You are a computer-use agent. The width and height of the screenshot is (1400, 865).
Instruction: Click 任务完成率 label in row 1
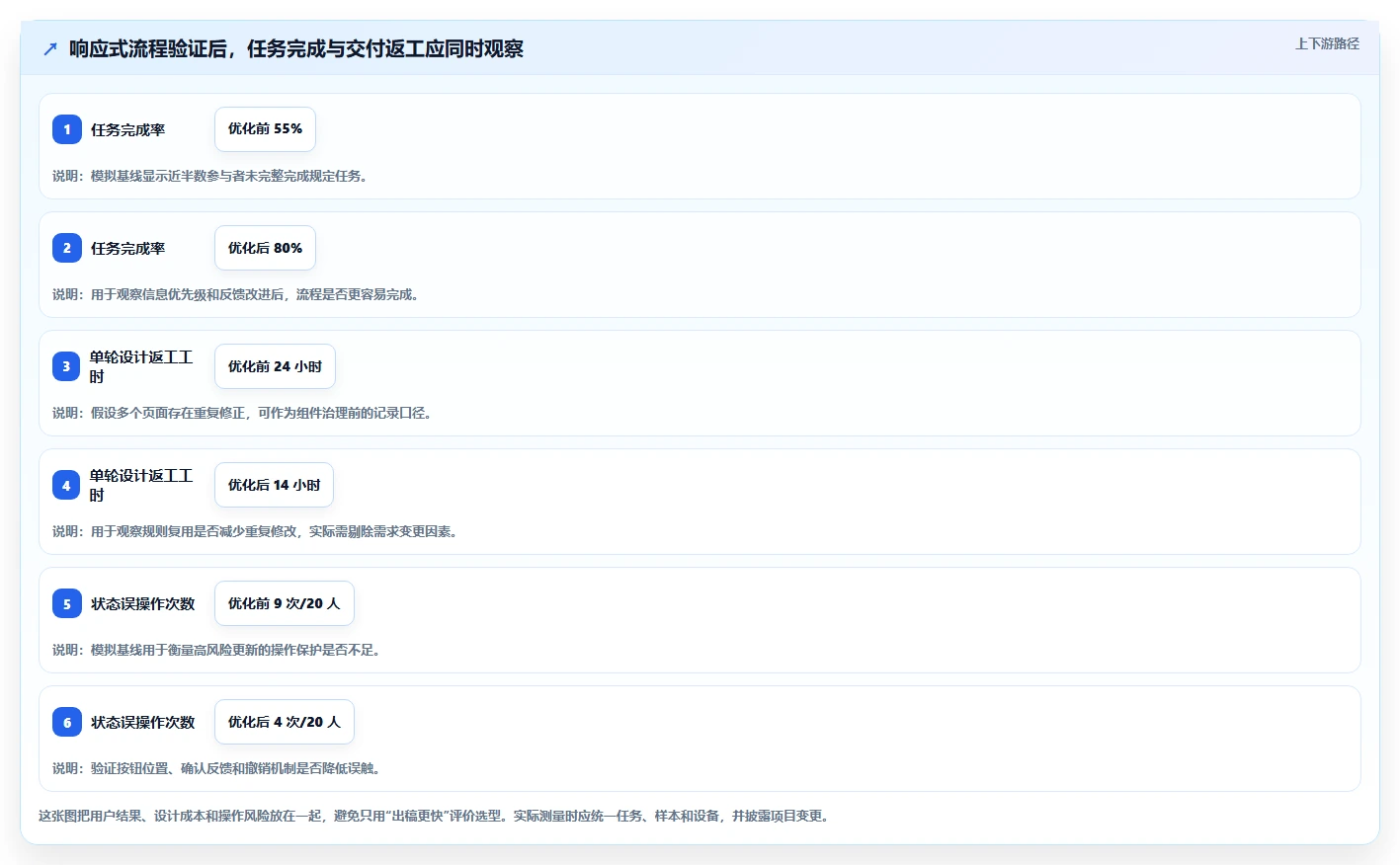pos(128,130)
